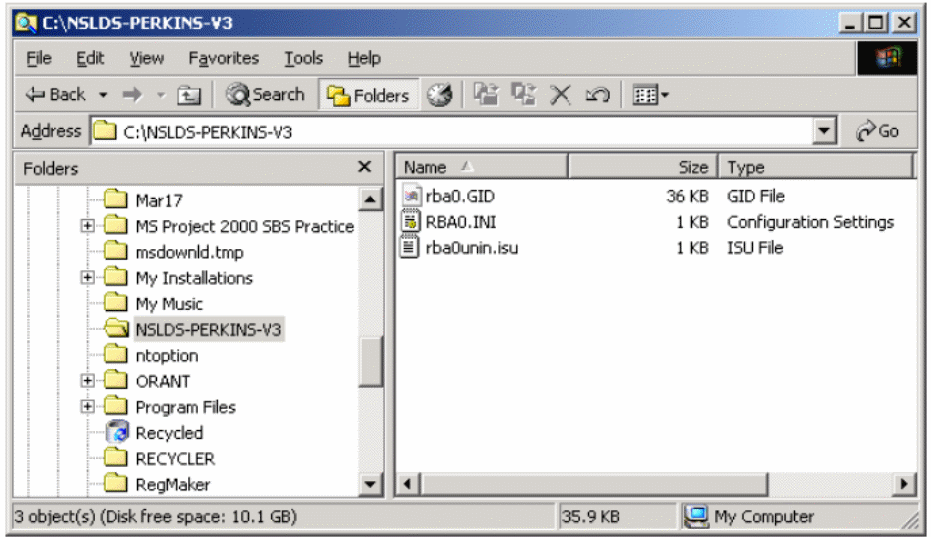Image resolution: width=931 pixels, height=537 pixels.
Task: Expand the MS Project 2000 SBS Practice folder
Action: click(x=87, y=226)
